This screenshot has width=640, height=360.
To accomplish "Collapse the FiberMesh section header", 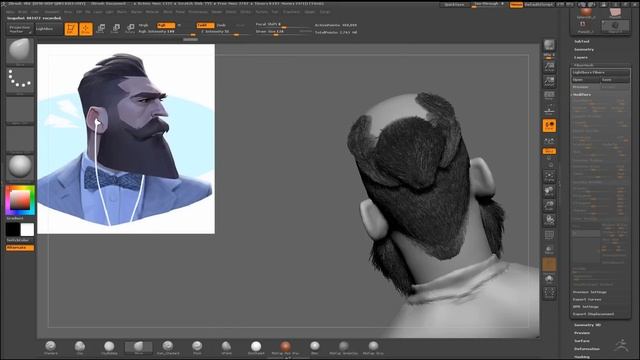I will 584,65.
